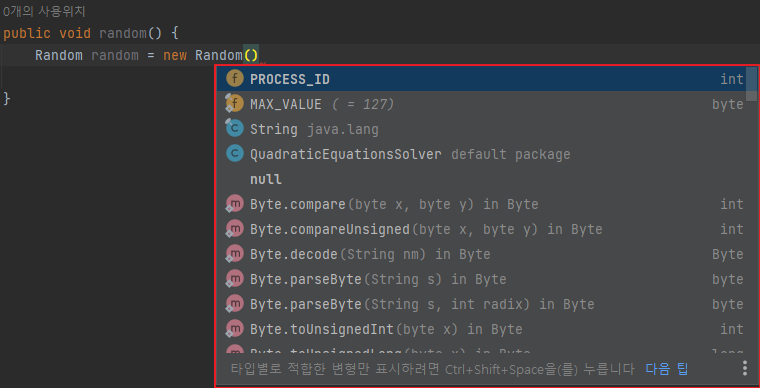Click the 0개의 사용위치 usages hint
This screenshot has height=388, width=760.
[44, 11]
